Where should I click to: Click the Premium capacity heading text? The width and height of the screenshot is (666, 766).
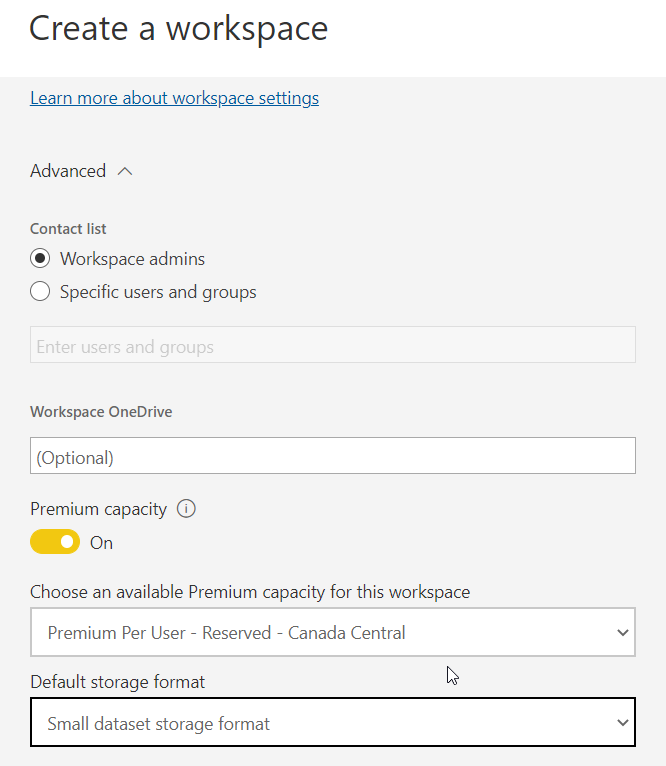tap(99, 509)
